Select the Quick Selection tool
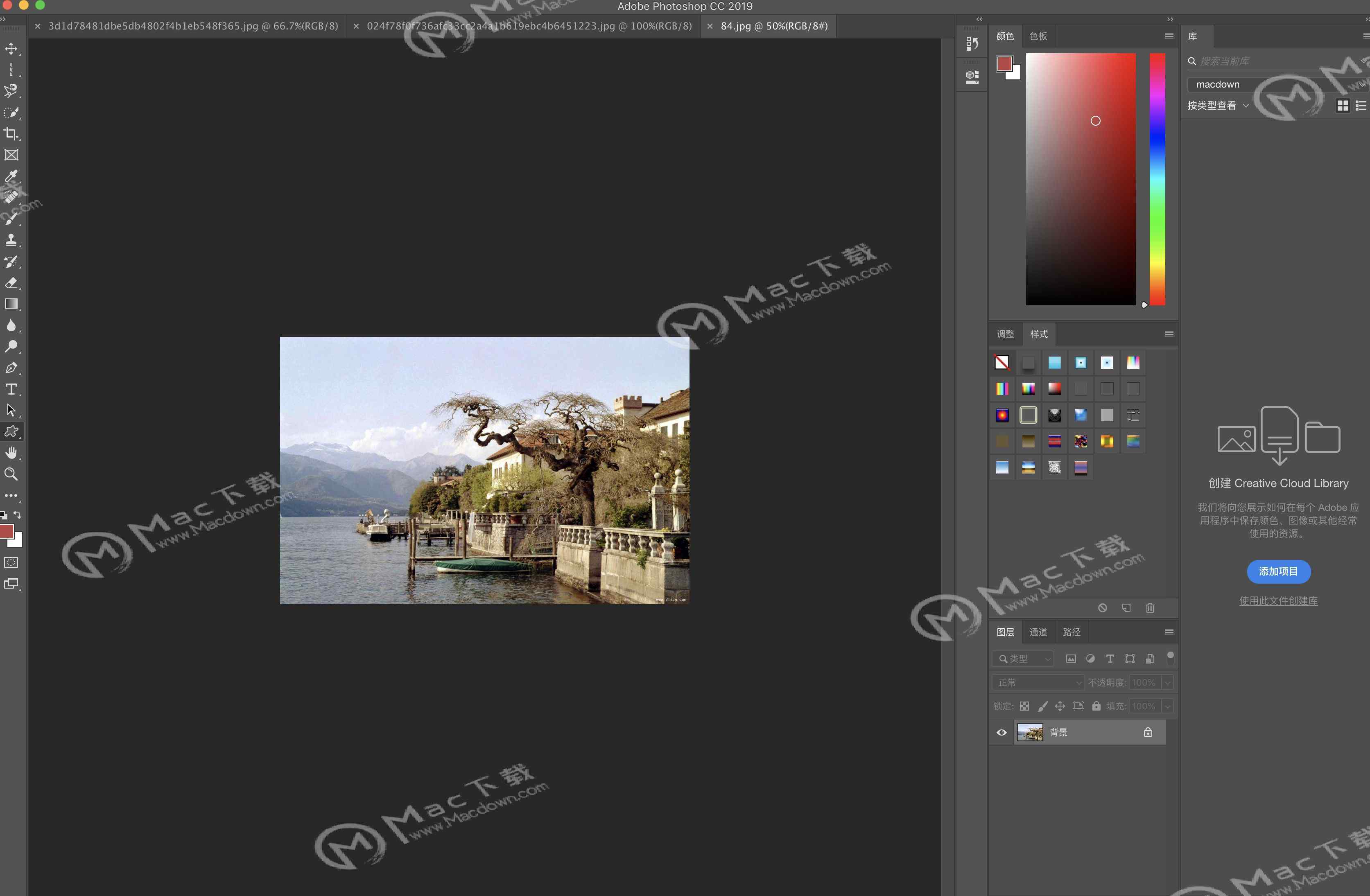The image size is (1370, 896). tap(11, 112)
